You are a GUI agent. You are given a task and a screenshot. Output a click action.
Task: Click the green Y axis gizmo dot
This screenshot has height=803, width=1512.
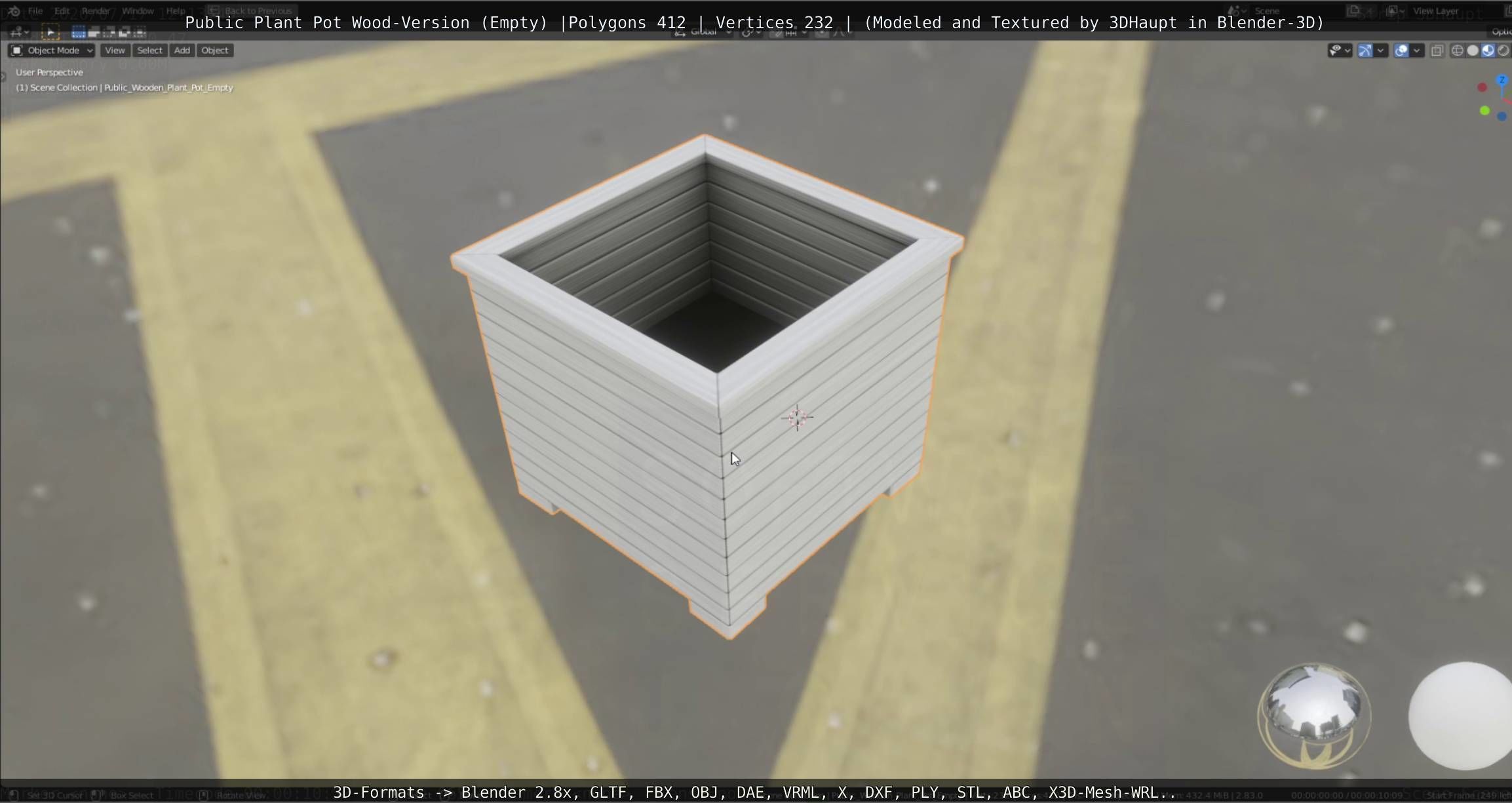1484,111
